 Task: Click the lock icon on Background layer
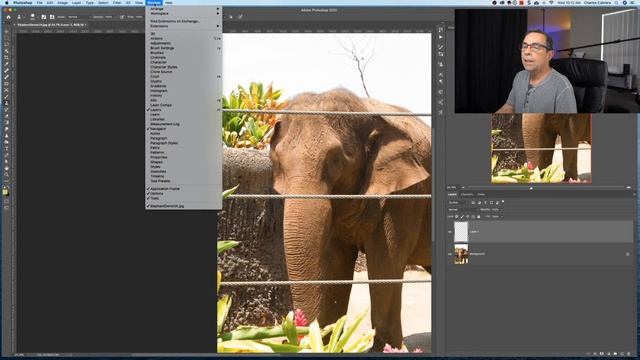628,254
